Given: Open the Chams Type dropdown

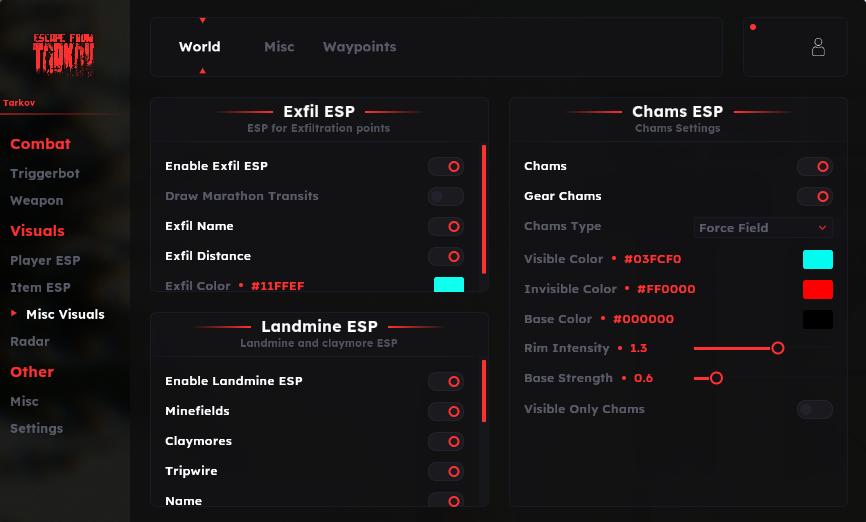Looking at the screenshot, I should [763, 228].
